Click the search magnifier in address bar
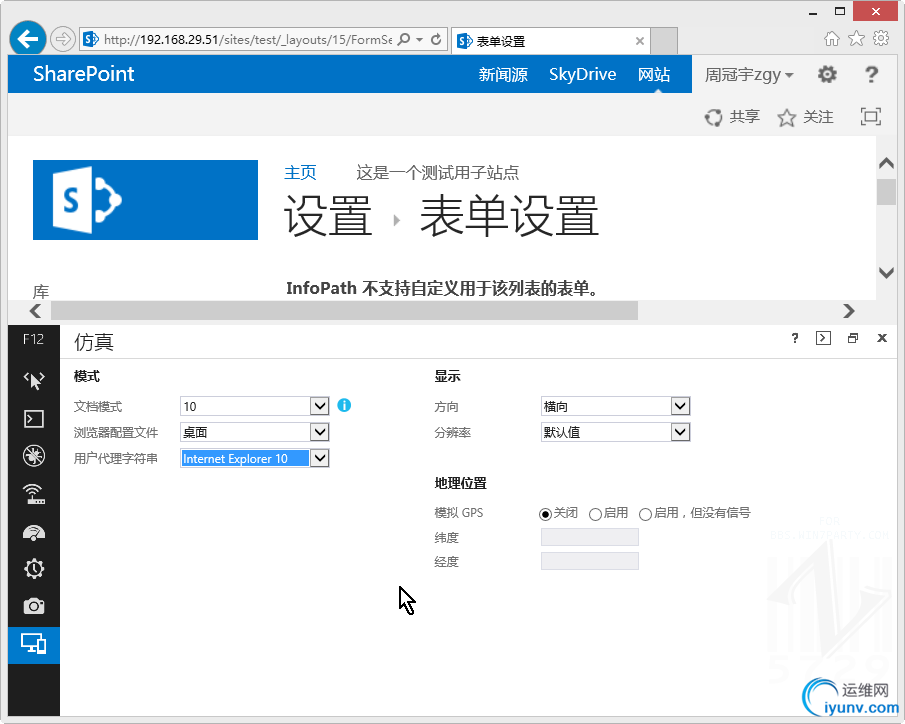905x724 pixels. pos(405,39)
